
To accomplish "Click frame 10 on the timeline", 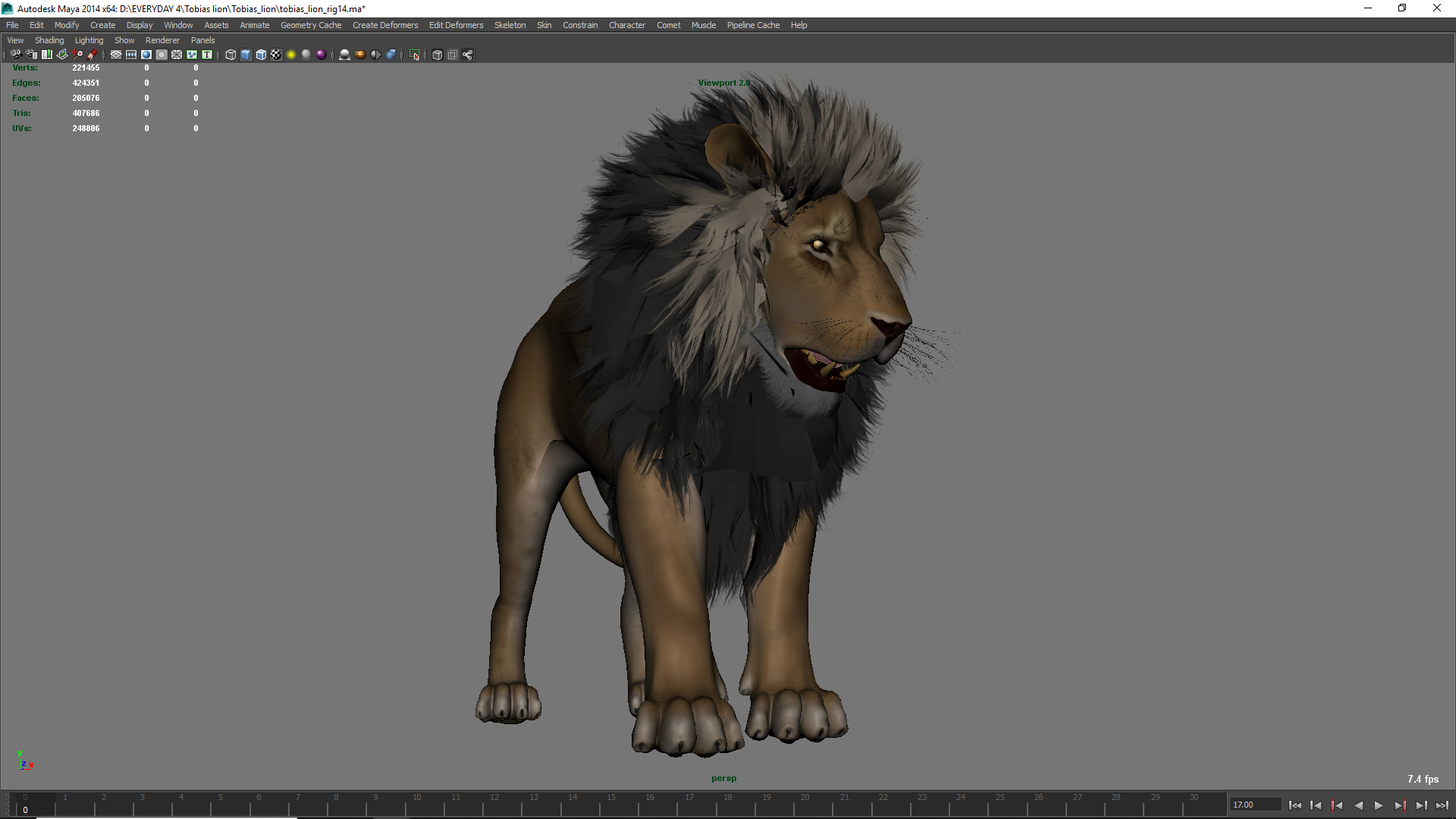I will 417,805.
